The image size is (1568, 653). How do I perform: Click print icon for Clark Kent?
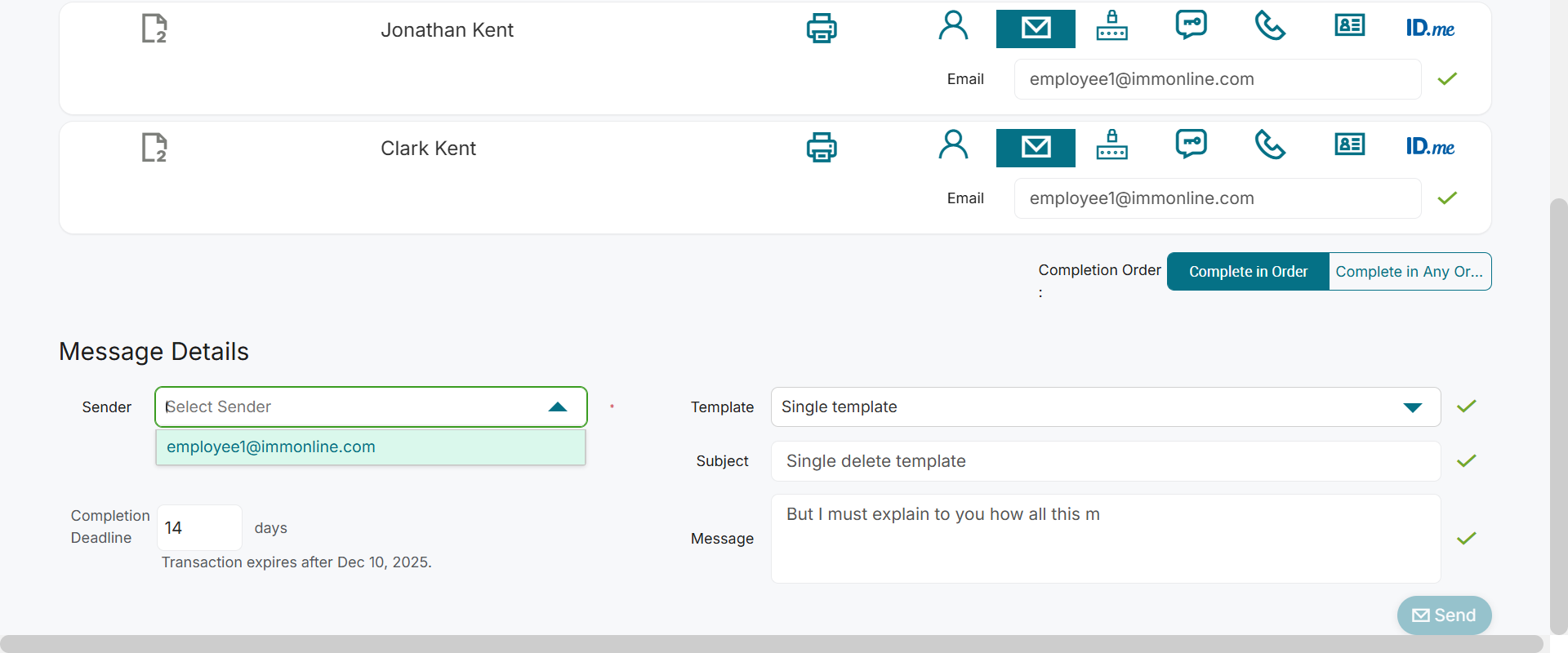(821, 148)
